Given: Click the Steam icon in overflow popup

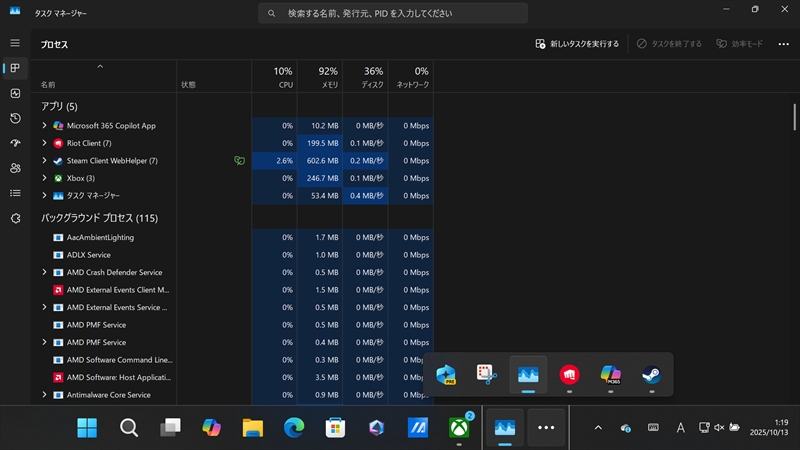Looking at the screenshot, I should [x=651, y=375].
